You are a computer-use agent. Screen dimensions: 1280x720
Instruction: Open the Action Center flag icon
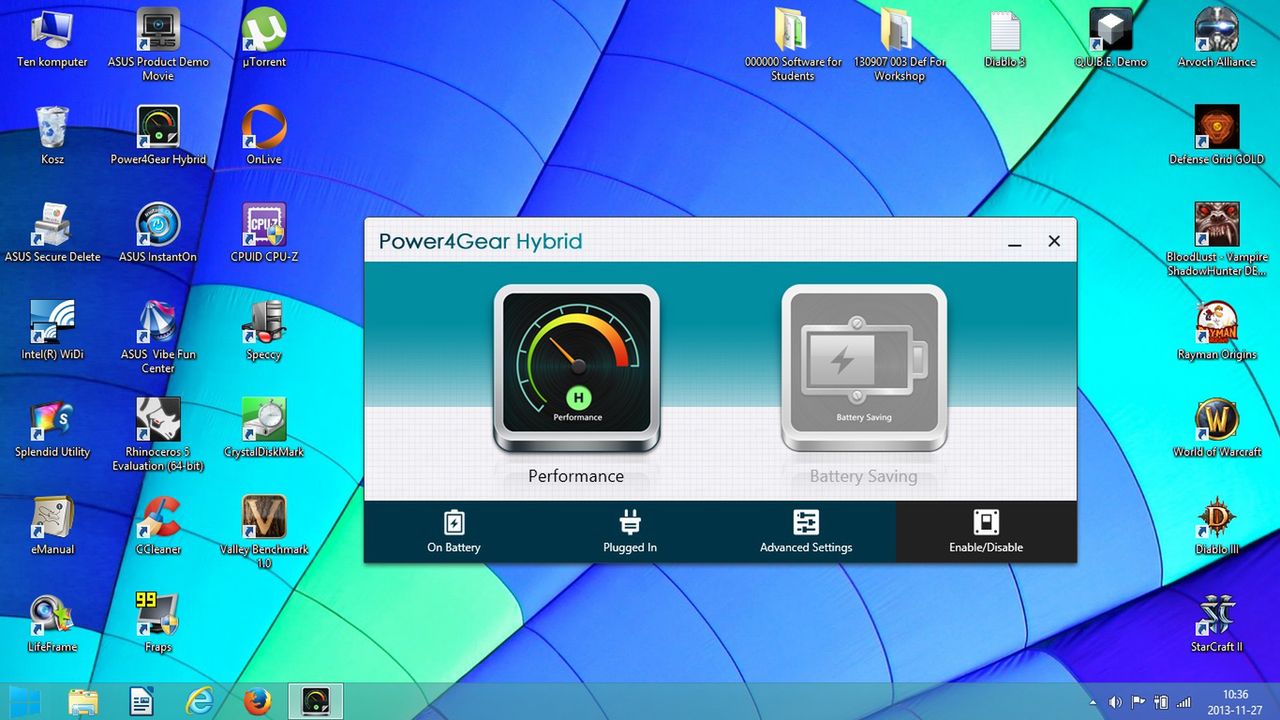pos(1138,702)
